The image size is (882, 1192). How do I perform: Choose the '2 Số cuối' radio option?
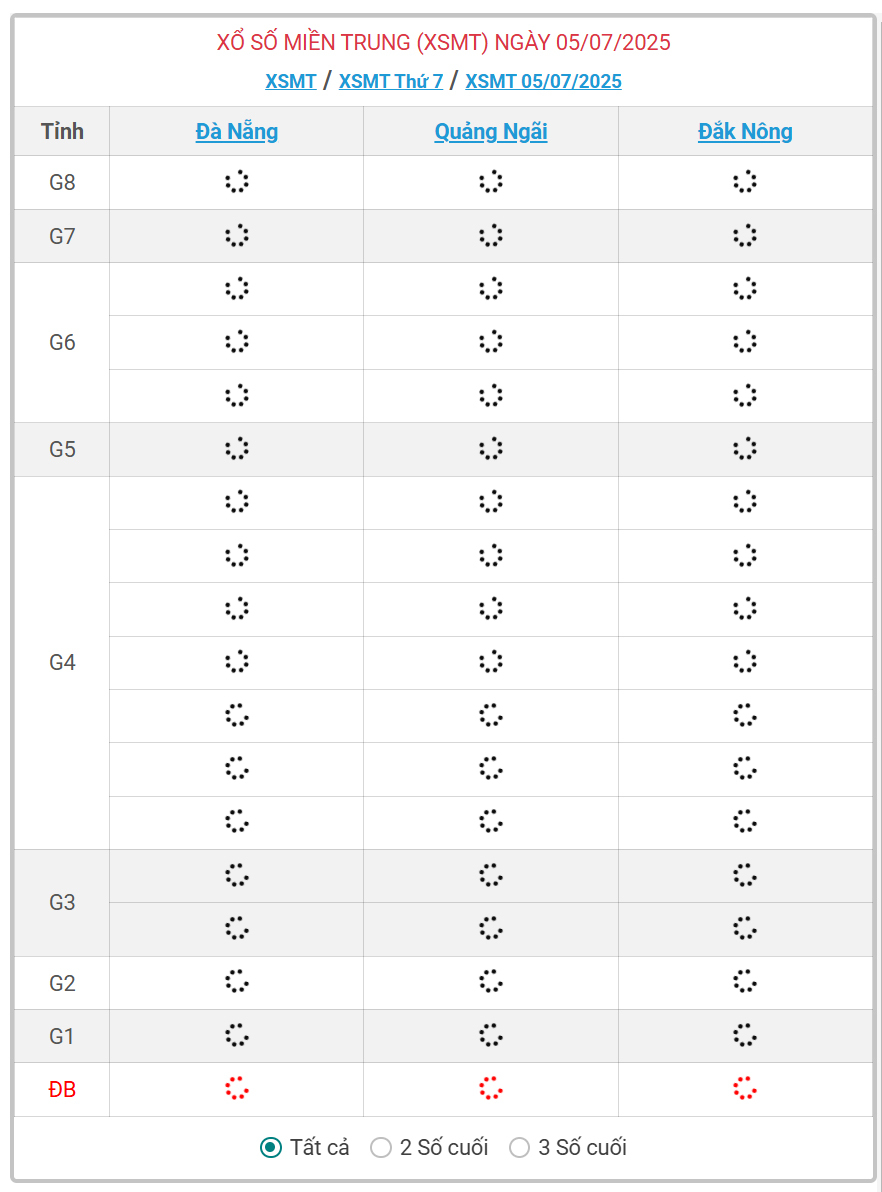[381, 1147]
